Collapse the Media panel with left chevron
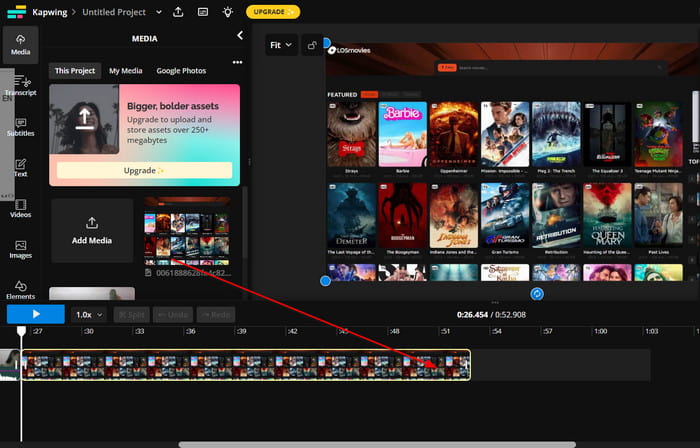Viewport: 700px width, 448px height. click(x=240, y=35)
